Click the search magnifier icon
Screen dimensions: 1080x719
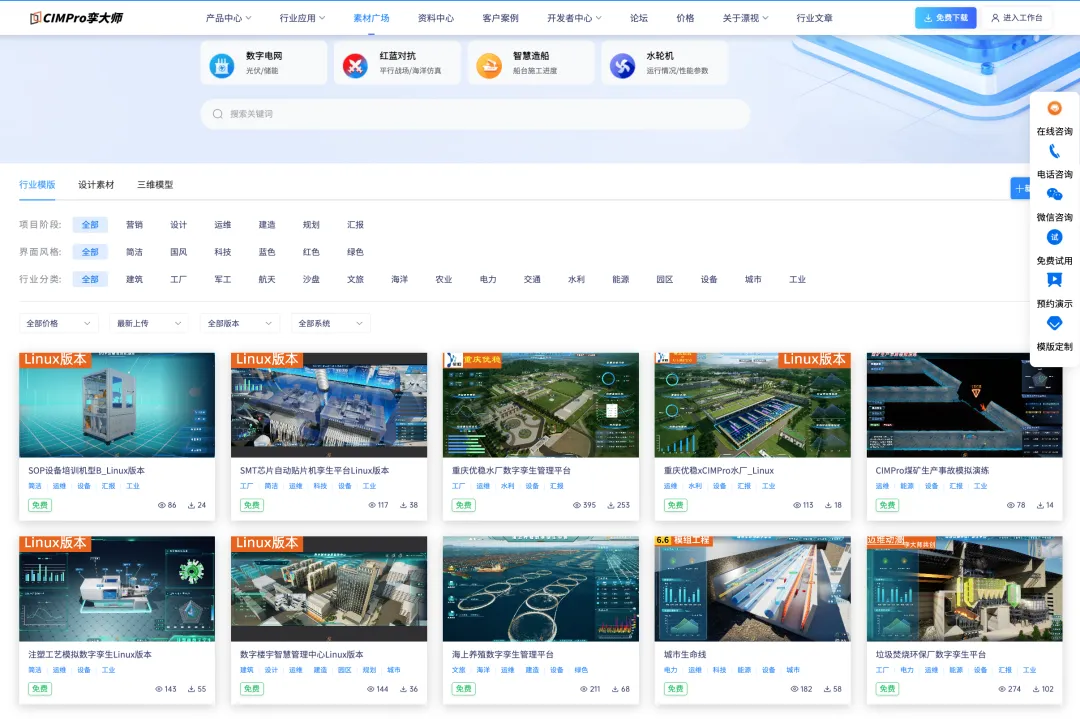218,114
